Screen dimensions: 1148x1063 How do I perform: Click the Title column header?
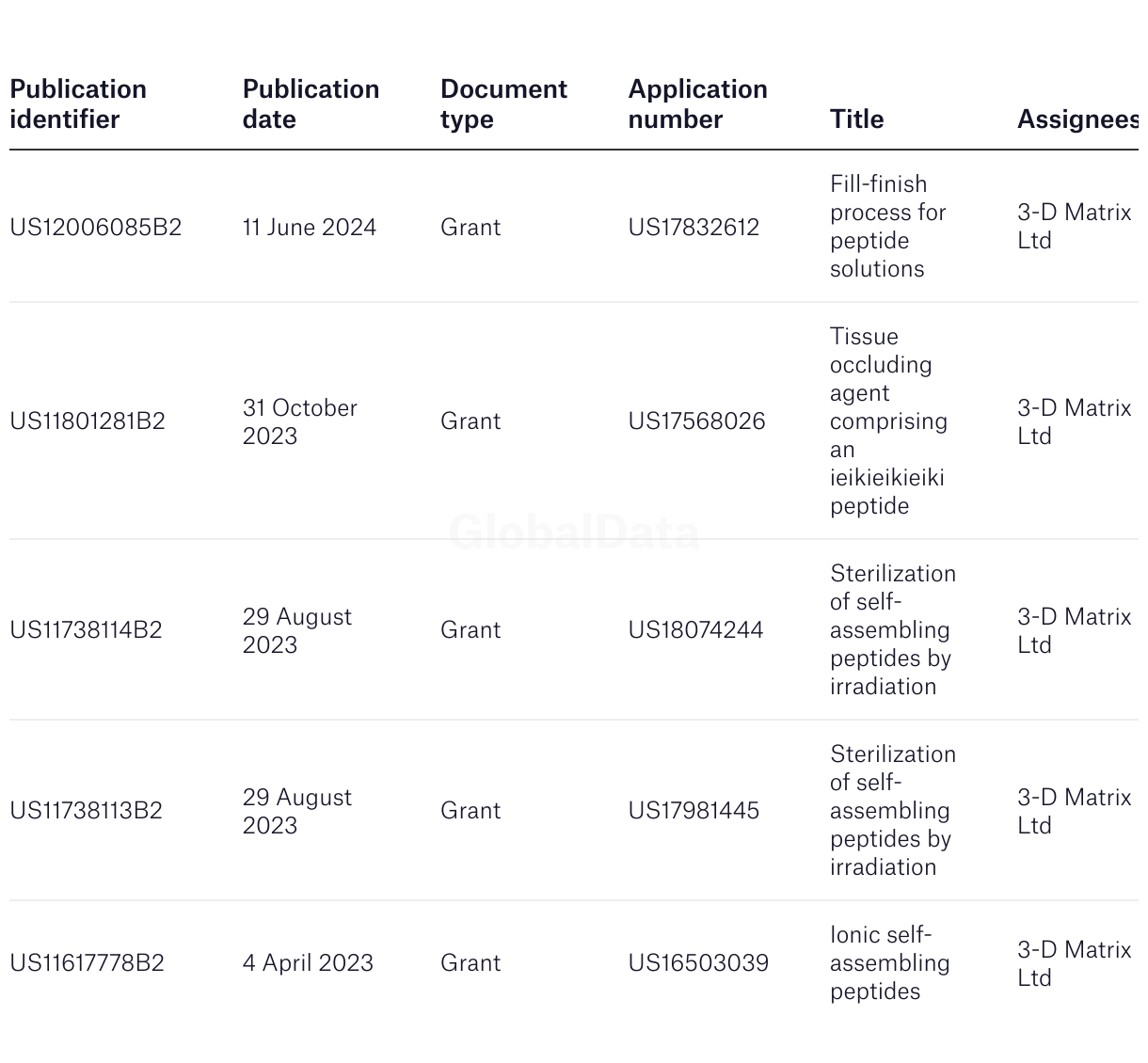[856, 119]
